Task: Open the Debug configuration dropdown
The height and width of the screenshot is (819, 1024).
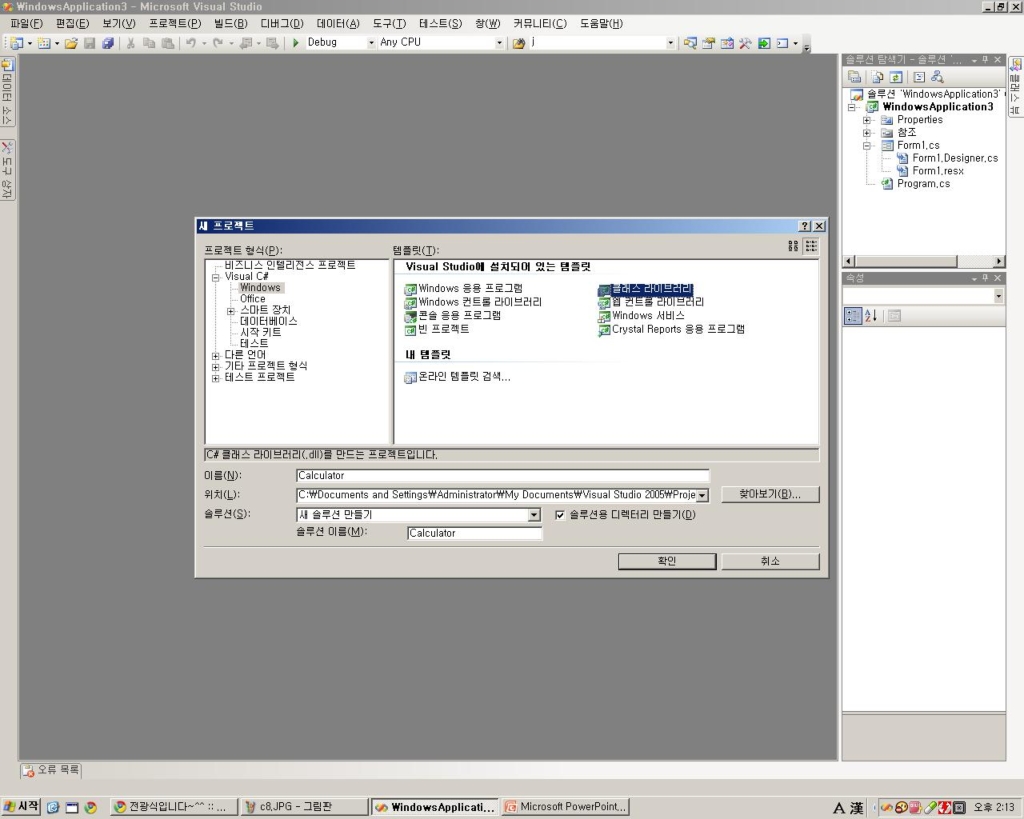Action: pyautogui.click(x=371, y=43)
